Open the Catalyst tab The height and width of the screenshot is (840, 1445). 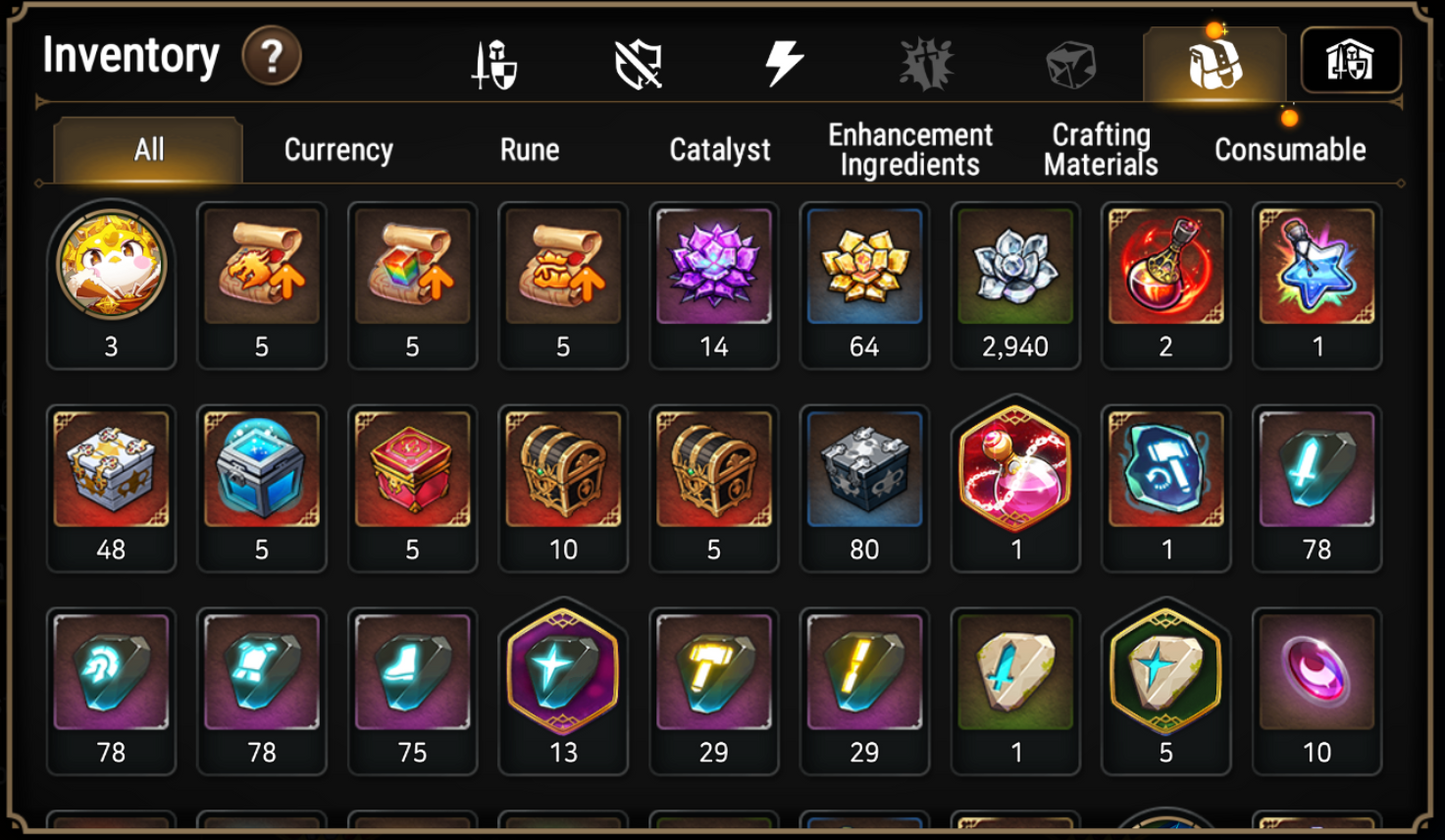point(720,150)
